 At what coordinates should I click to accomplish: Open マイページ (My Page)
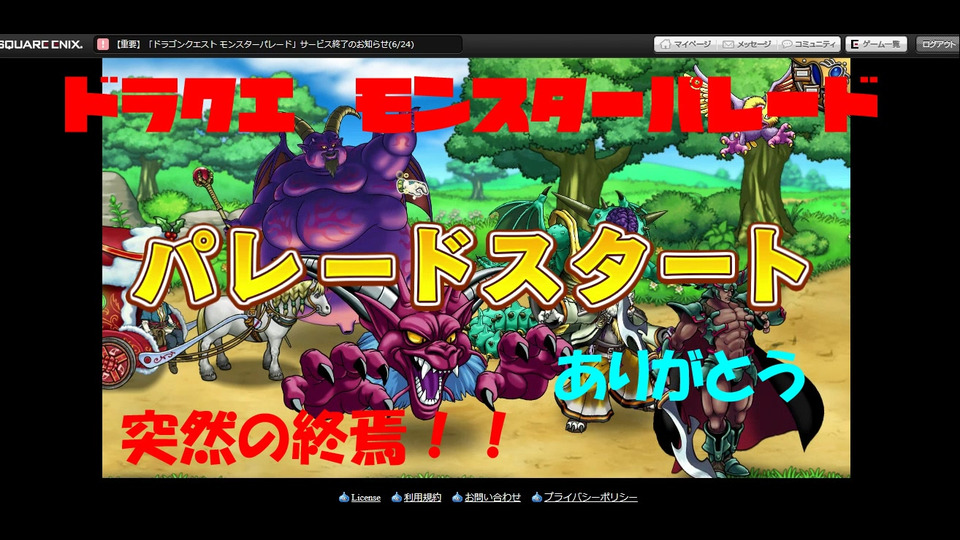click(x=686, y=44)
